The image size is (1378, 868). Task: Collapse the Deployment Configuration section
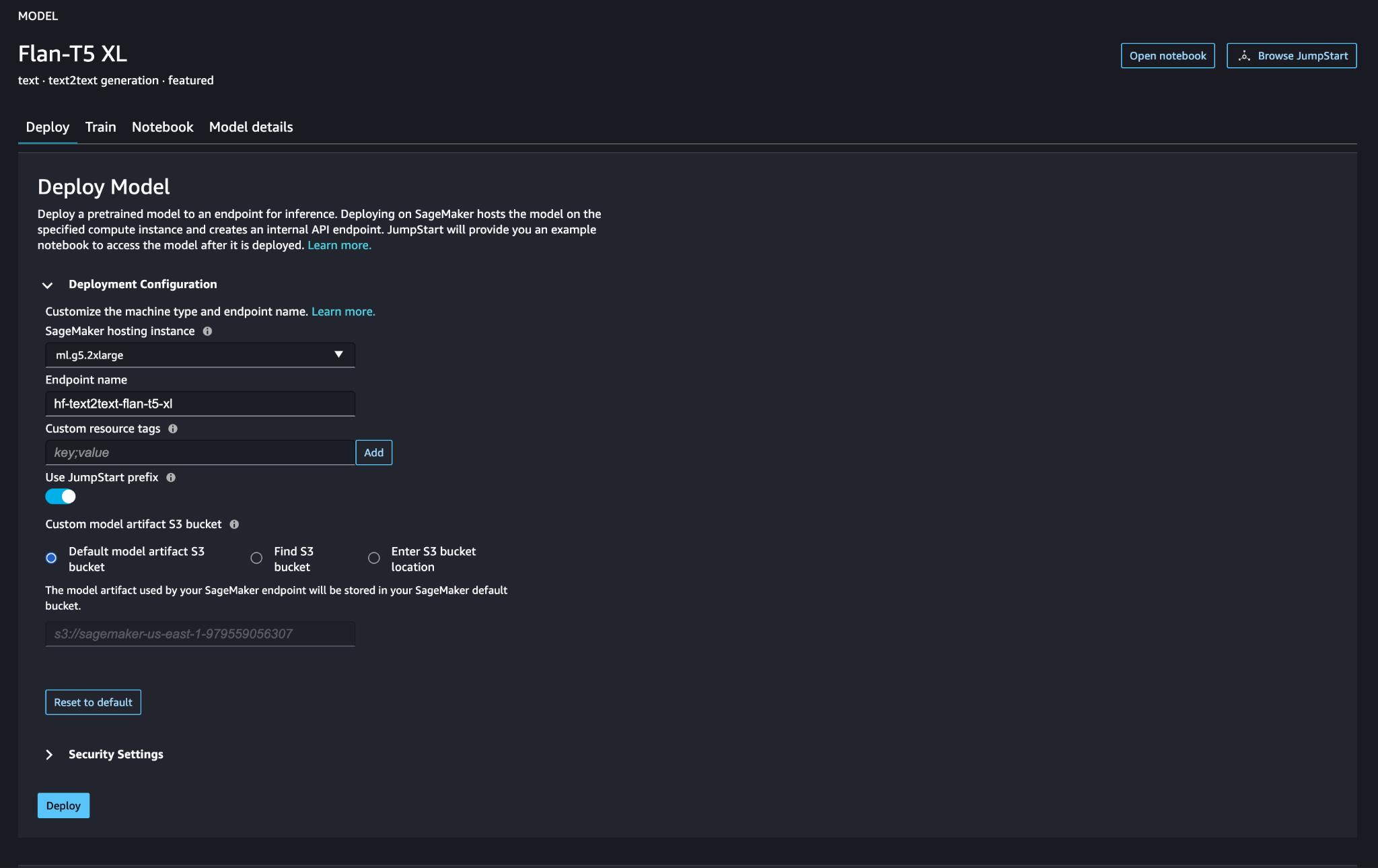[48, 285]
